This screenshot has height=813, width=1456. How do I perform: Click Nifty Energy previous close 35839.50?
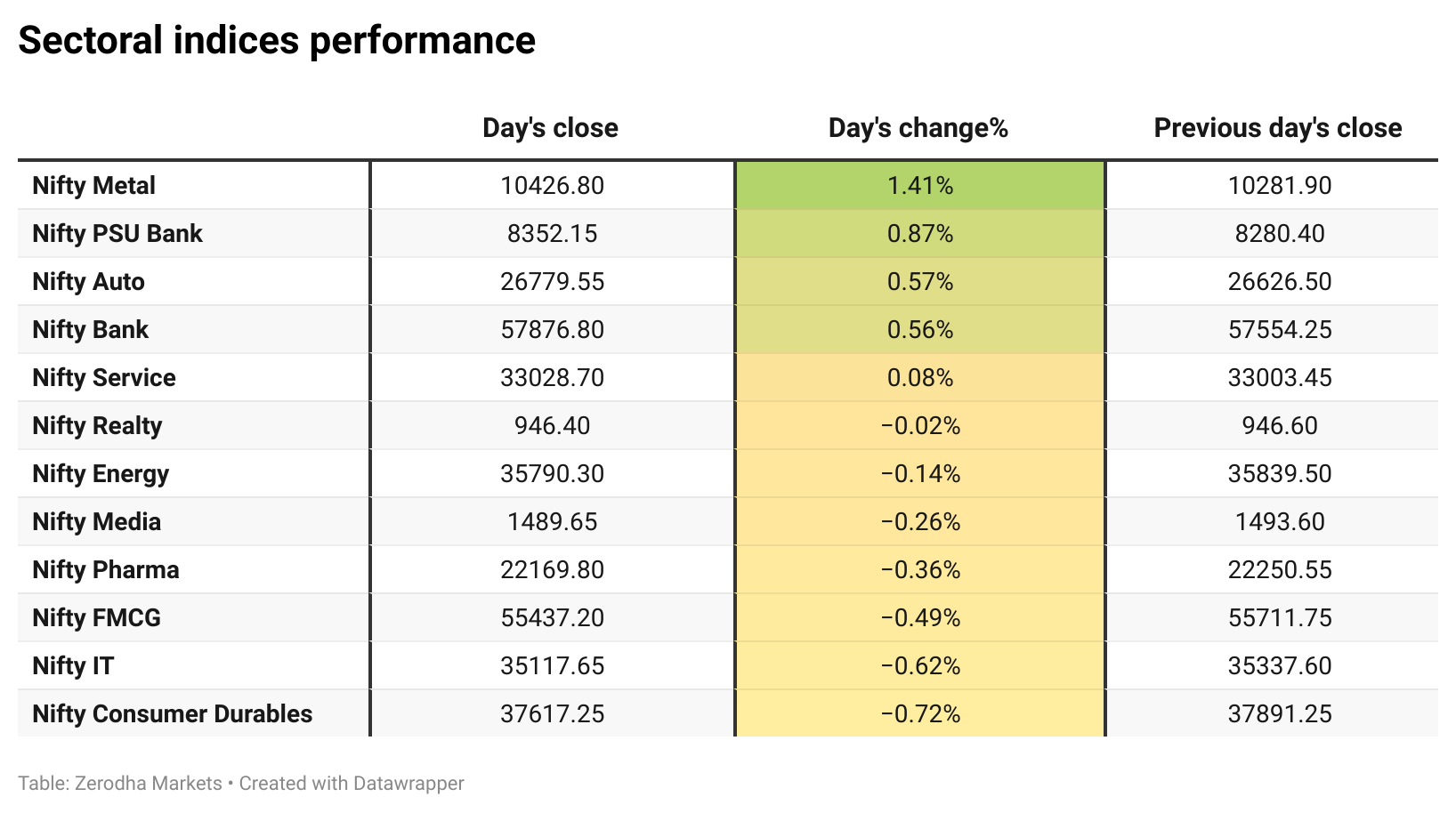click(1280, 473)
